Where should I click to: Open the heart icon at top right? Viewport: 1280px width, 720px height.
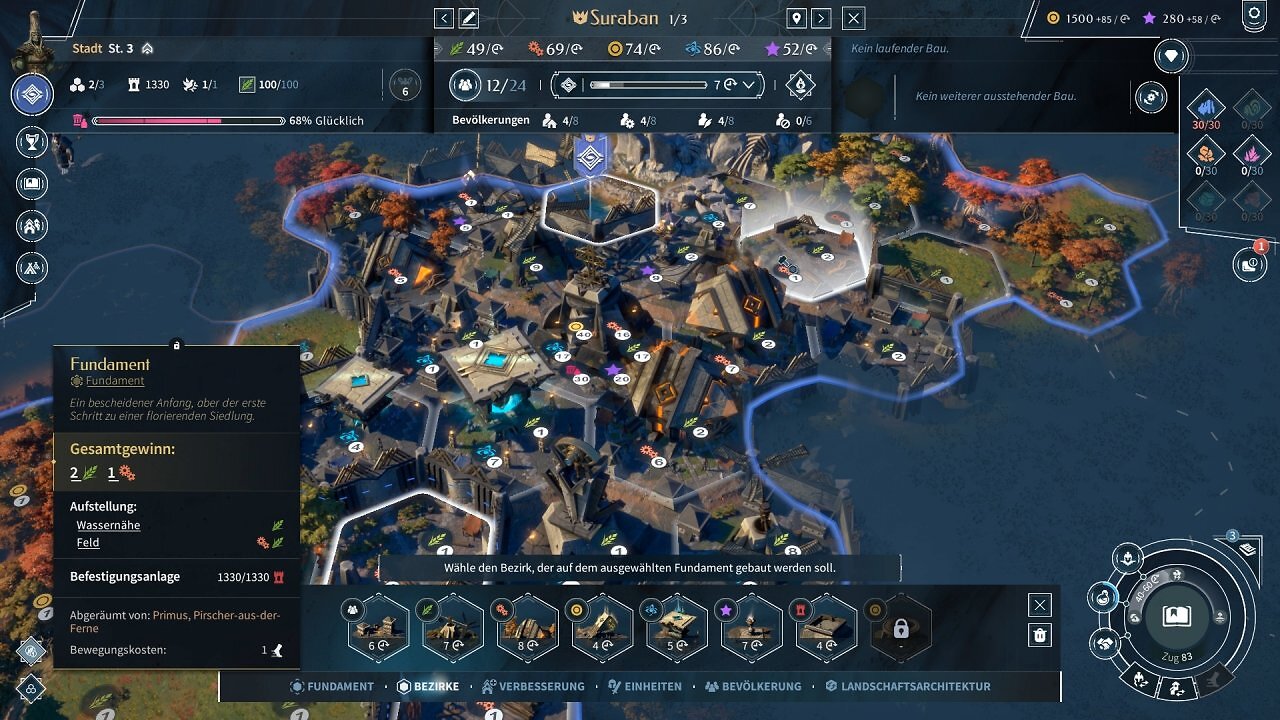pos(1171,56)
